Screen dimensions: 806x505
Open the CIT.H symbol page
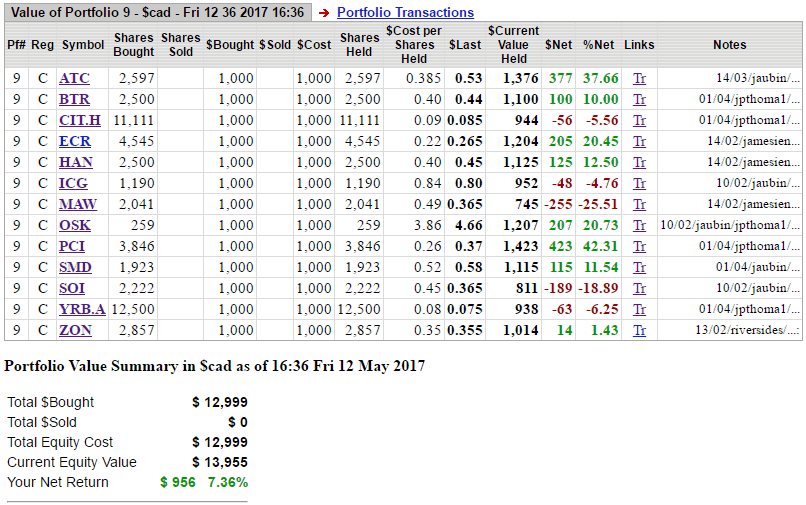80,120
